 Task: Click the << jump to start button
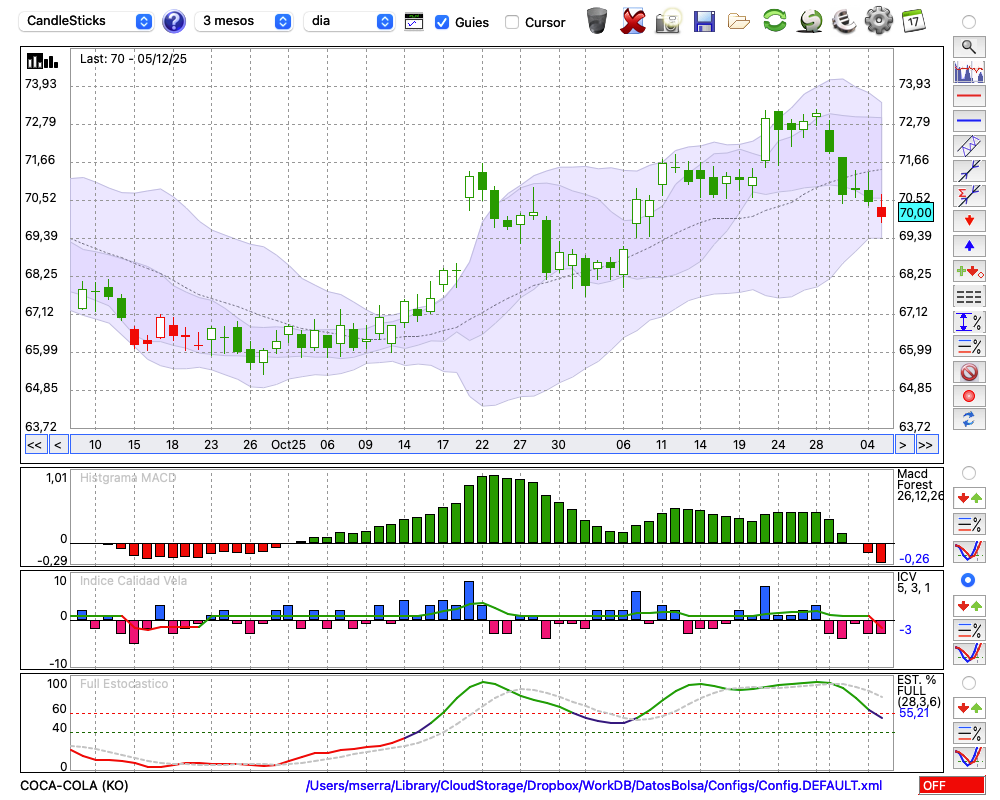(34, 445)
